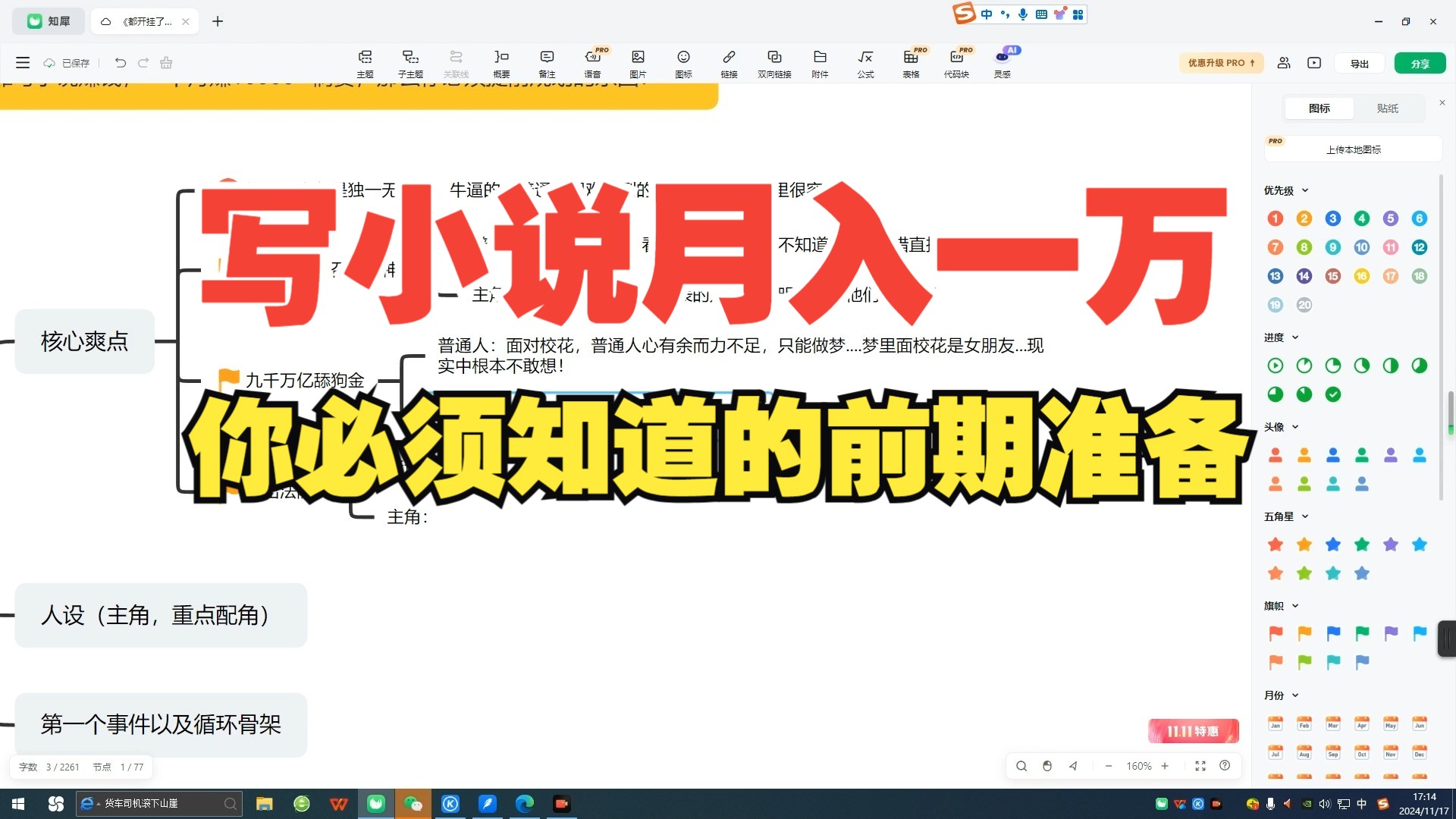Viewport: 1456px width, 819px height.
Task: Insert a table using 表格 icon
Action: [911, 64]
